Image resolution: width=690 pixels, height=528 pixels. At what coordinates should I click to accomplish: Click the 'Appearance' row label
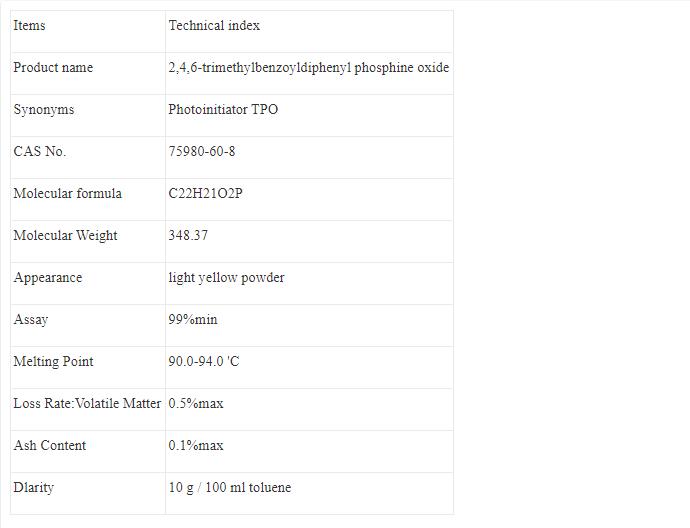(x=47, y=278)
